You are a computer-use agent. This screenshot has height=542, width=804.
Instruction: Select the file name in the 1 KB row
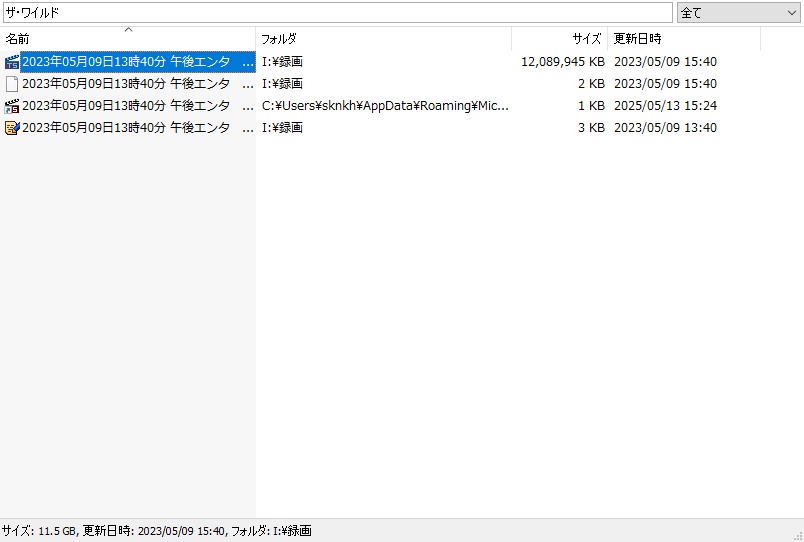[138, 106]
